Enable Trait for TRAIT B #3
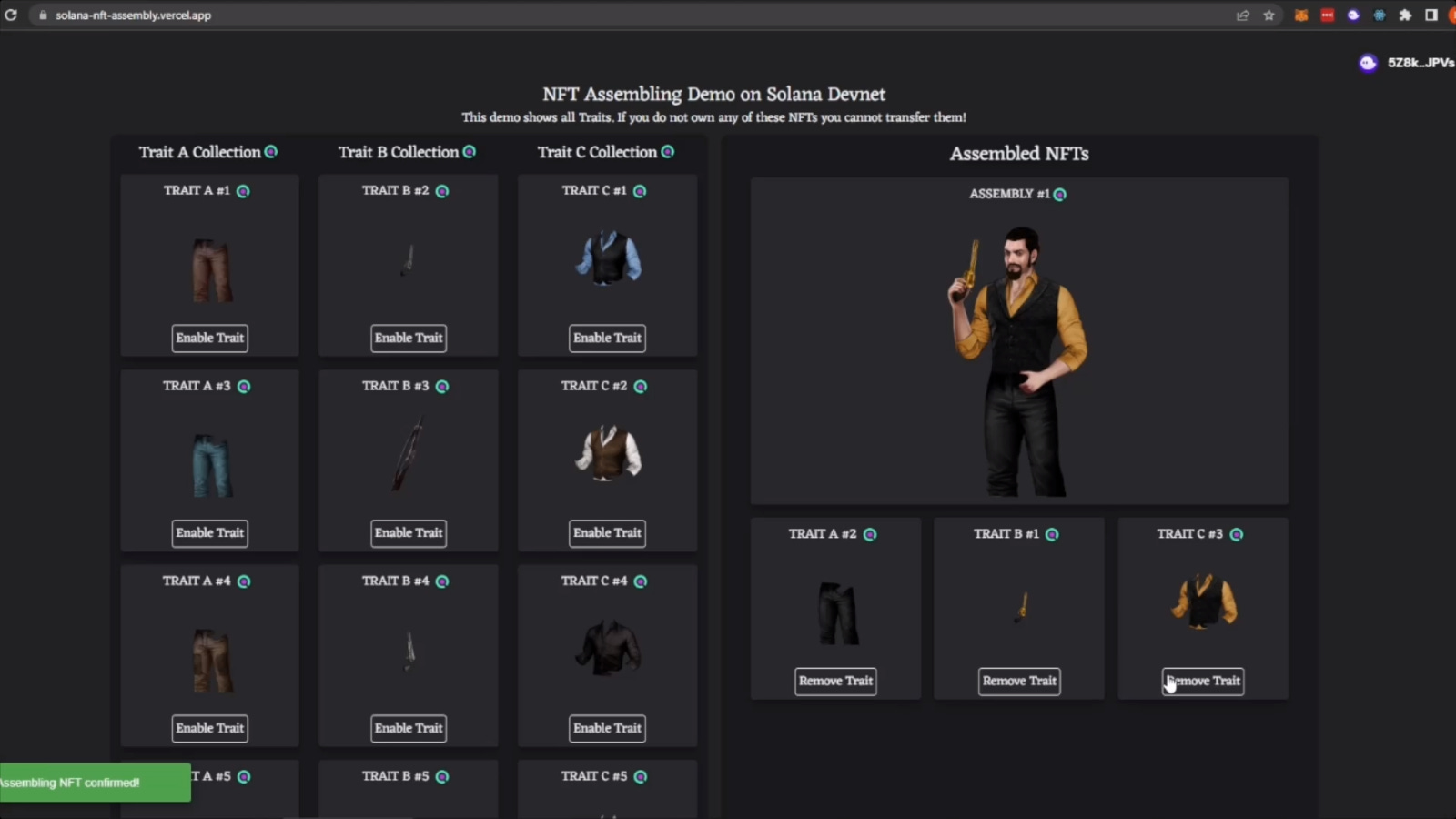 tap(409, 533)
